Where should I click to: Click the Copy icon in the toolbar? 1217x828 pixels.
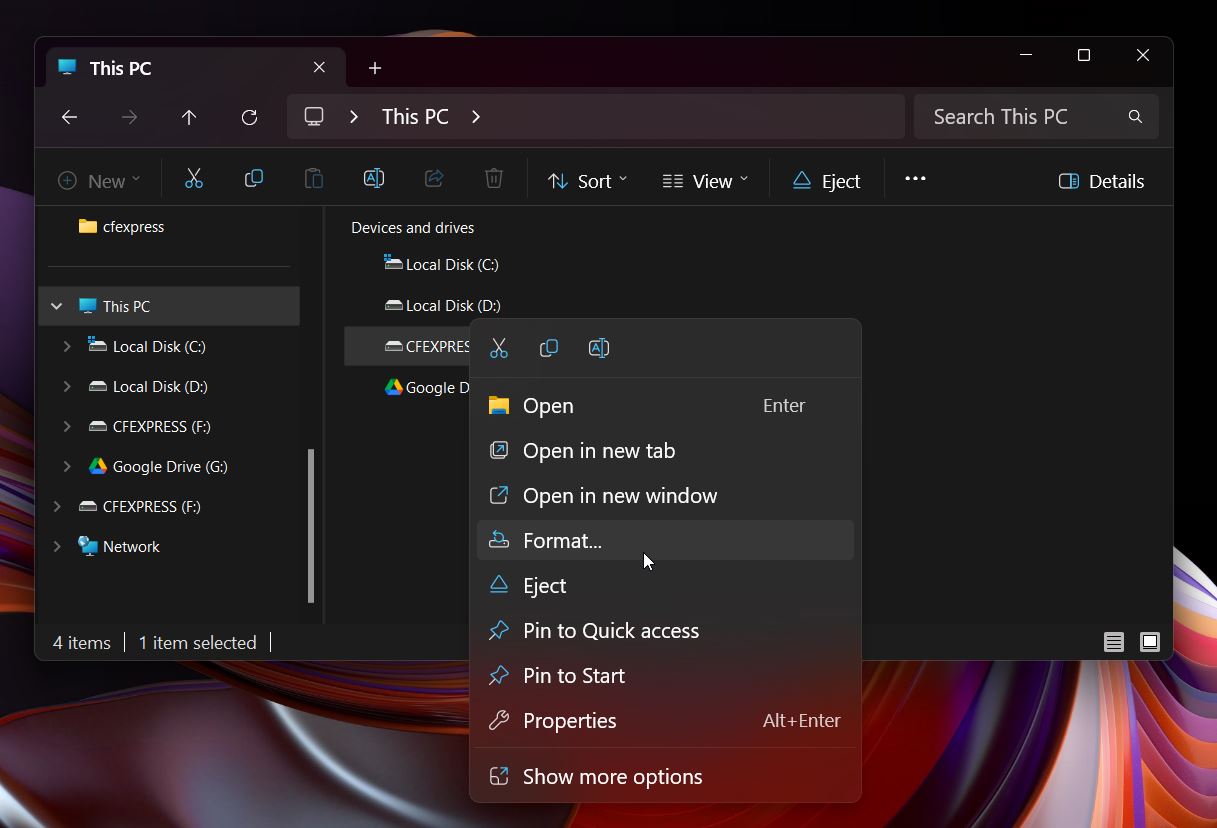click(x=254, y=180)
